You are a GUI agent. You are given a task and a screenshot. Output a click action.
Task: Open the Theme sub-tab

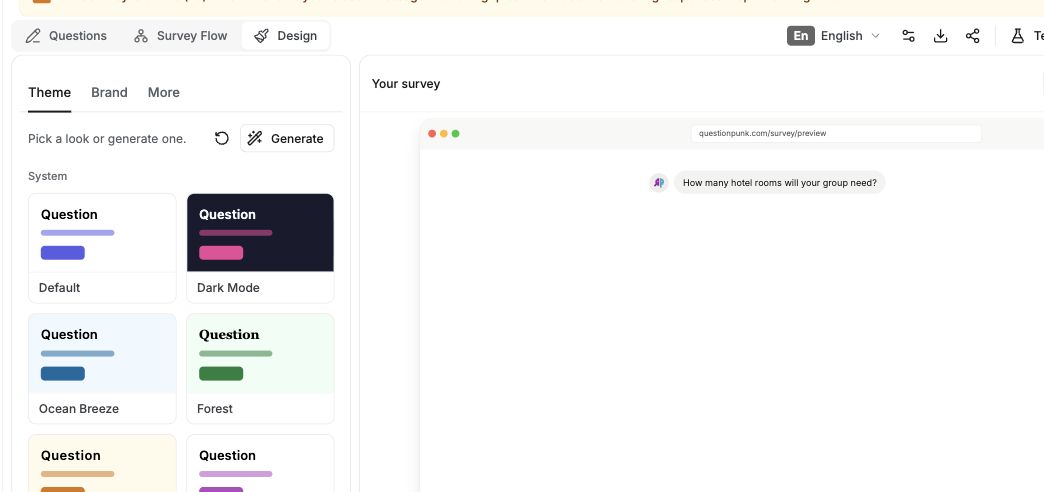coord(49,93)
